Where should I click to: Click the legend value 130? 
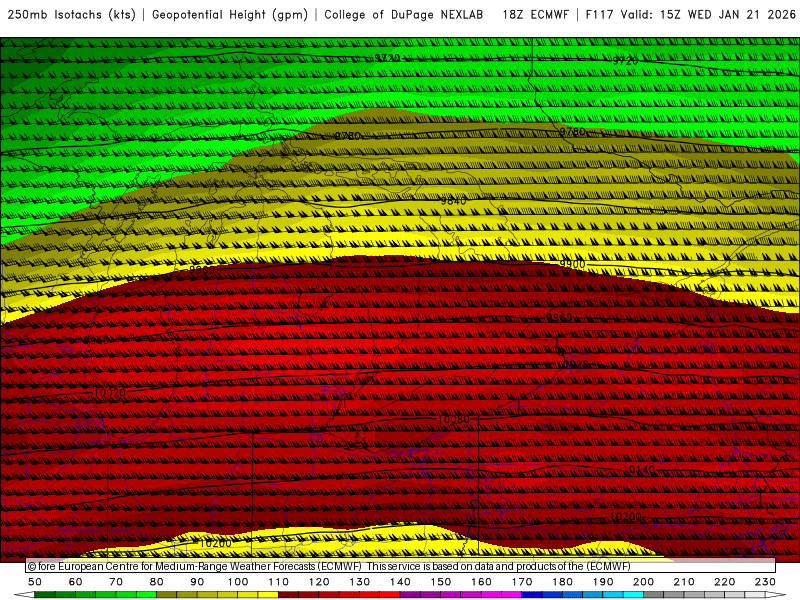pyautogui.click(x=360, y=582)
